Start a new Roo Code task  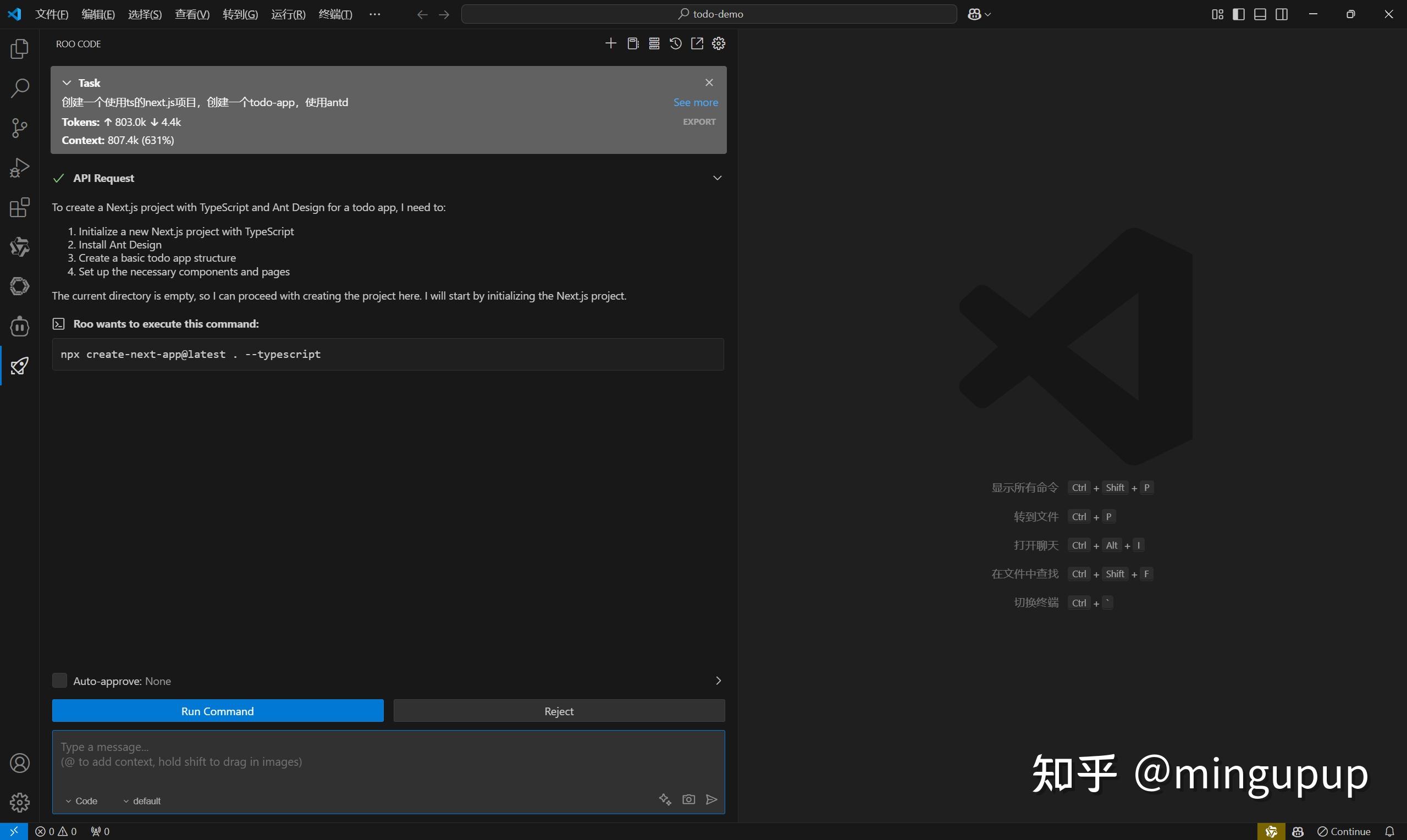tap(611, 43)
